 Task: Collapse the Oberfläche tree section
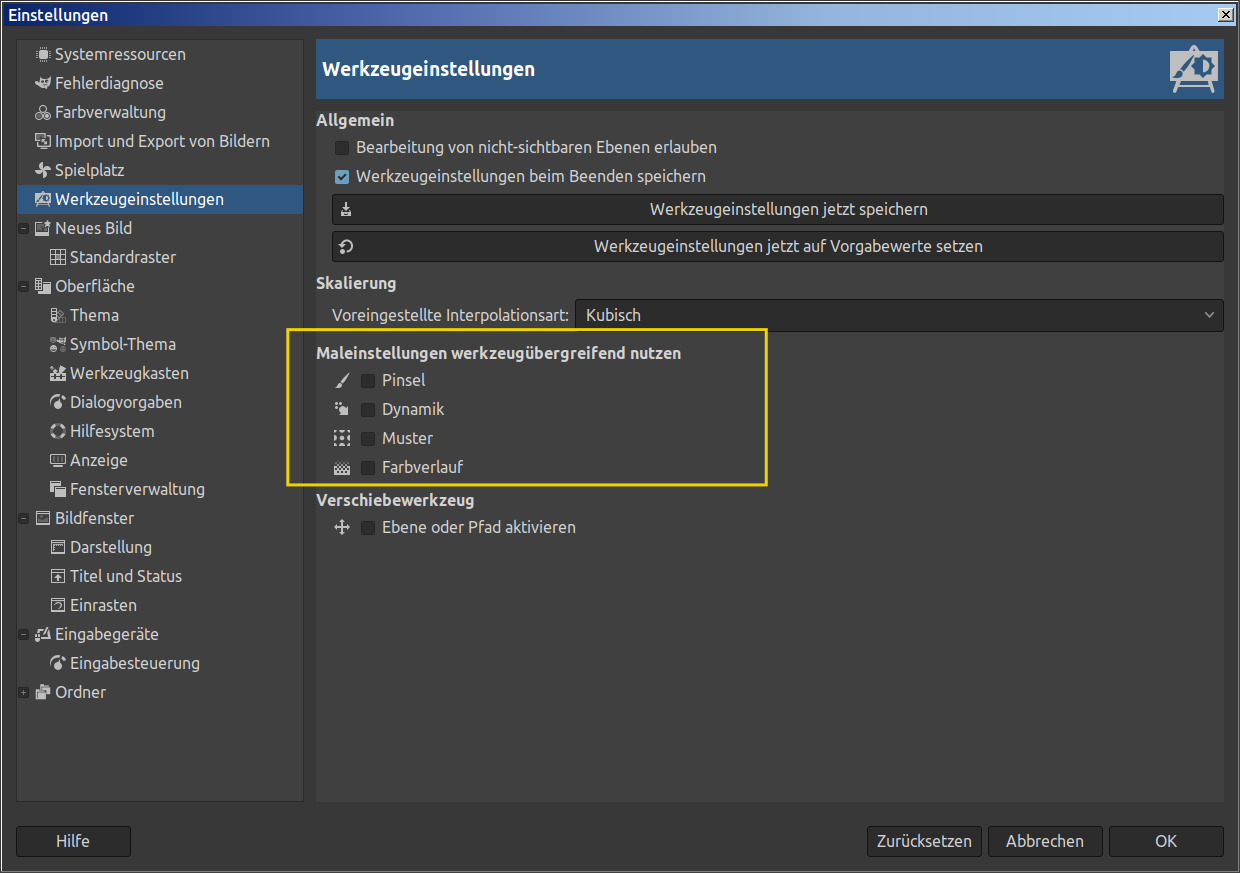pyautogui.click(x=23, y=286)
